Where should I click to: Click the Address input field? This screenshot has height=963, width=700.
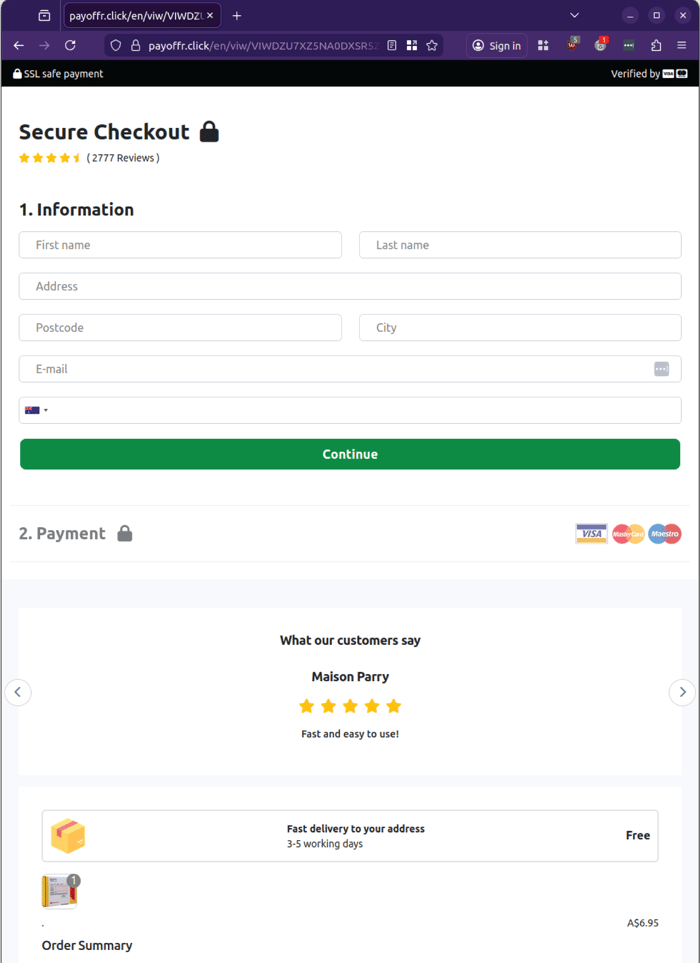[350, 286]
